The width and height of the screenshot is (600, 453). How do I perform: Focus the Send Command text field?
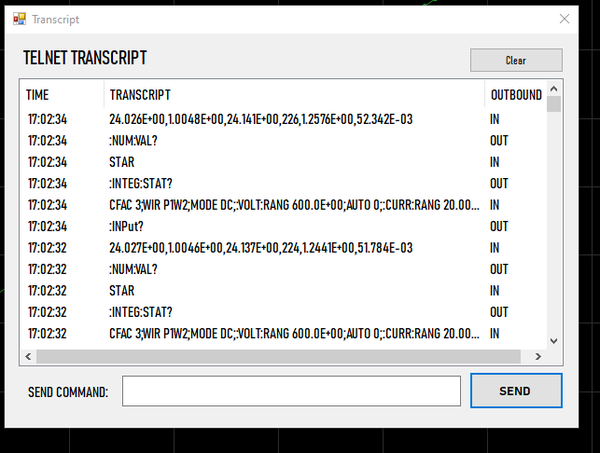[291, 391]
